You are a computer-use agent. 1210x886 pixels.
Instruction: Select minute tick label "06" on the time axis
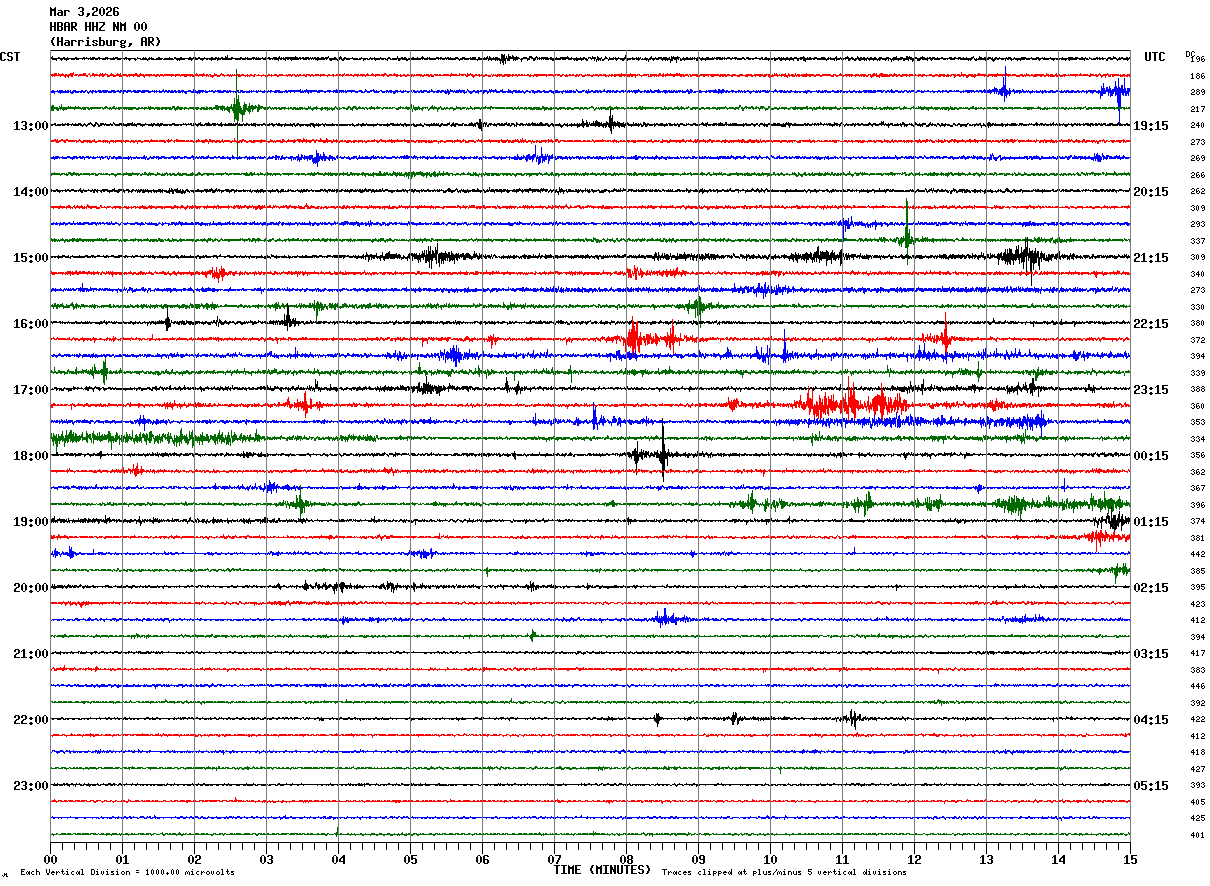coord(482,859)
